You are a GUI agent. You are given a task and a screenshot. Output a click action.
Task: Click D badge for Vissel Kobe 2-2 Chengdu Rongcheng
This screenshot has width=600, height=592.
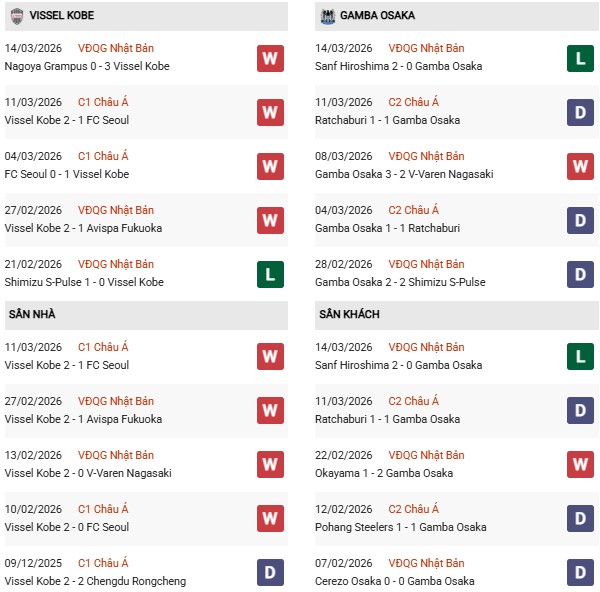pos(269,573)
